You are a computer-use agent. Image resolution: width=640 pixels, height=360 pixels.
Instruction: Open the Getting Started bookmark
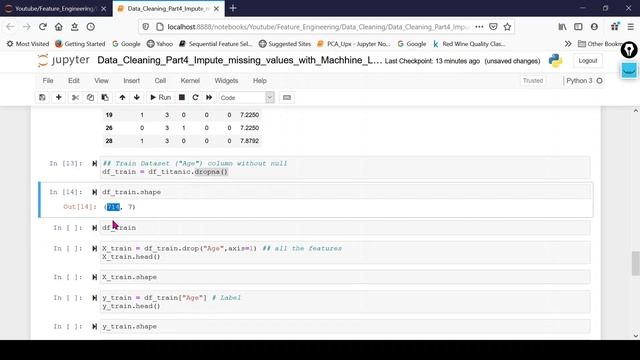coord(80,44)
